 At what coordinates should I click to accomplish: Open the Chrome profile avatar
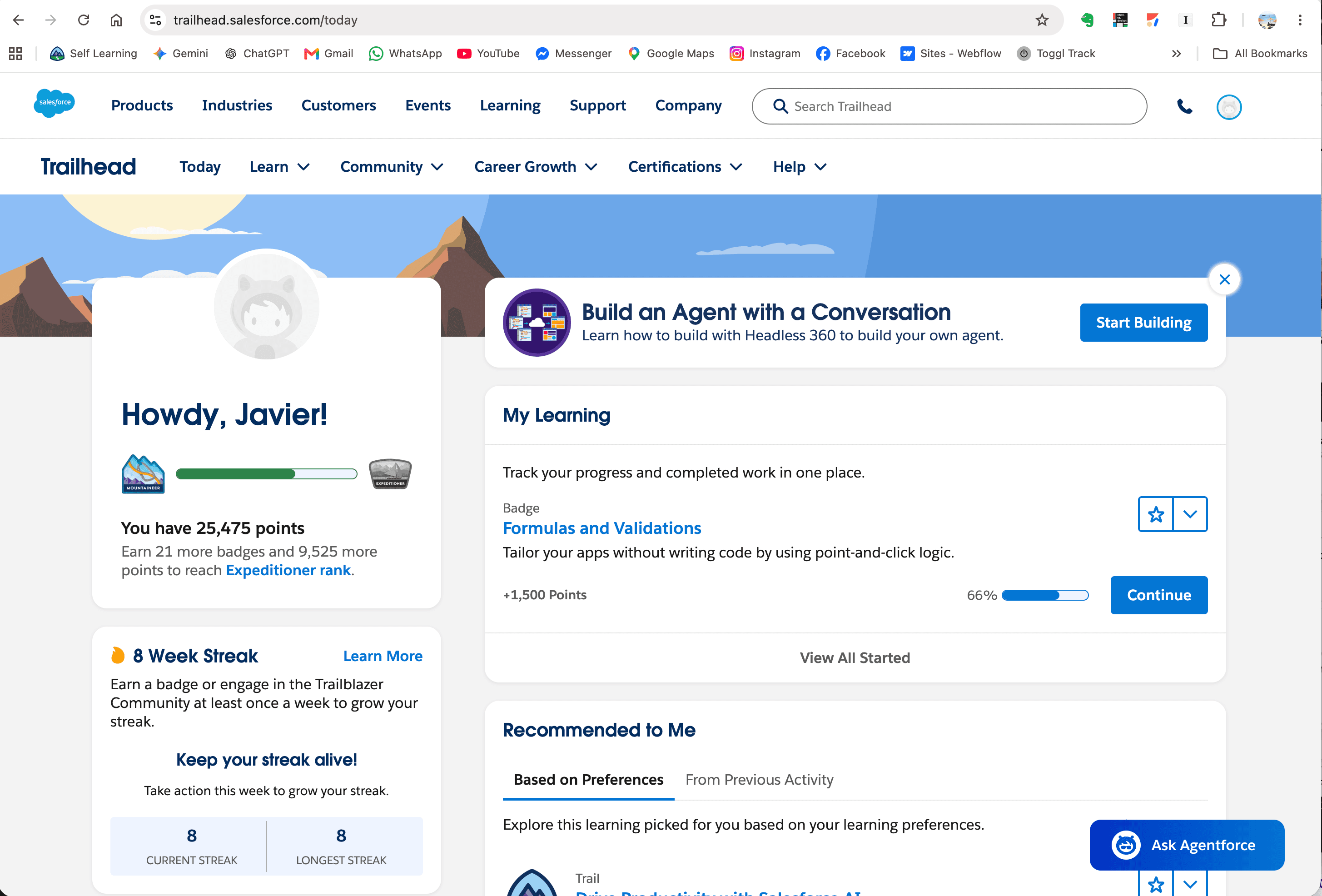(1267, 20)
